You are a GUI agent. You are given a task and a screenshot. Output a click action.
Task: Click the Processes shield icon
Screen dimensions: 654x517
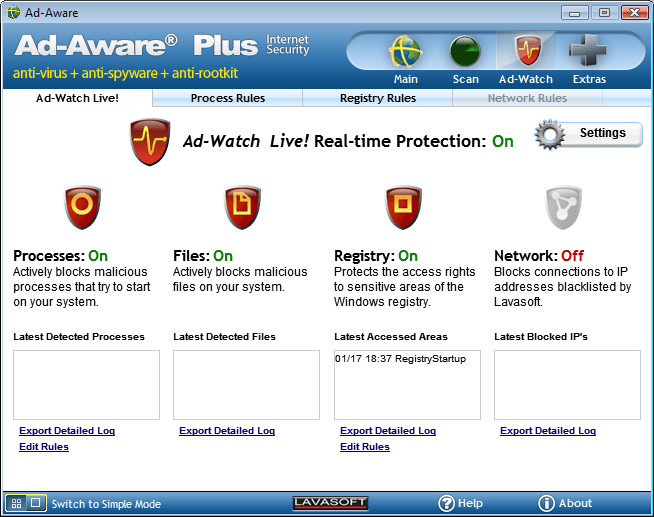(x=82, y=207)
